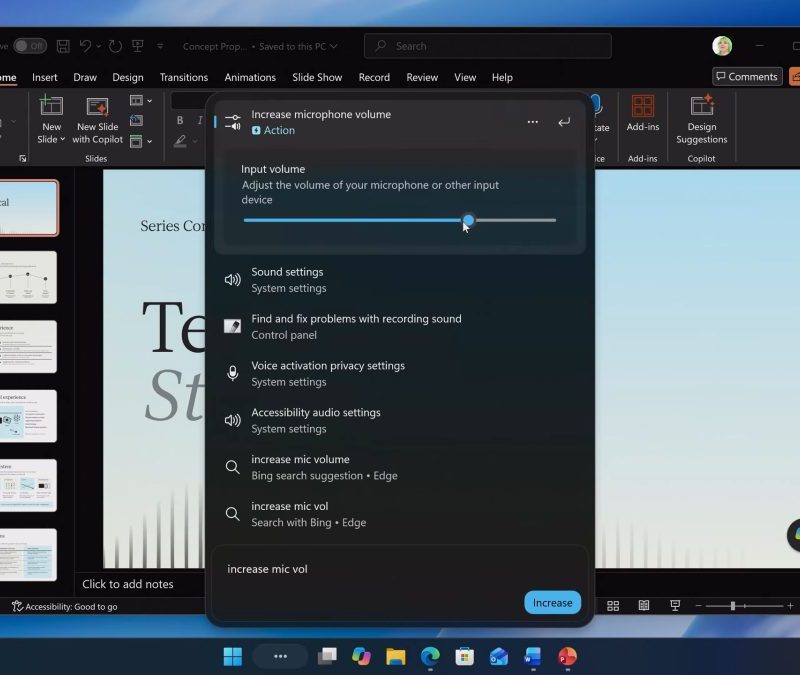This screenshot has height=675, width=800.
Task: Click the Input volume slider handle
Action: (x=468, y=220)
